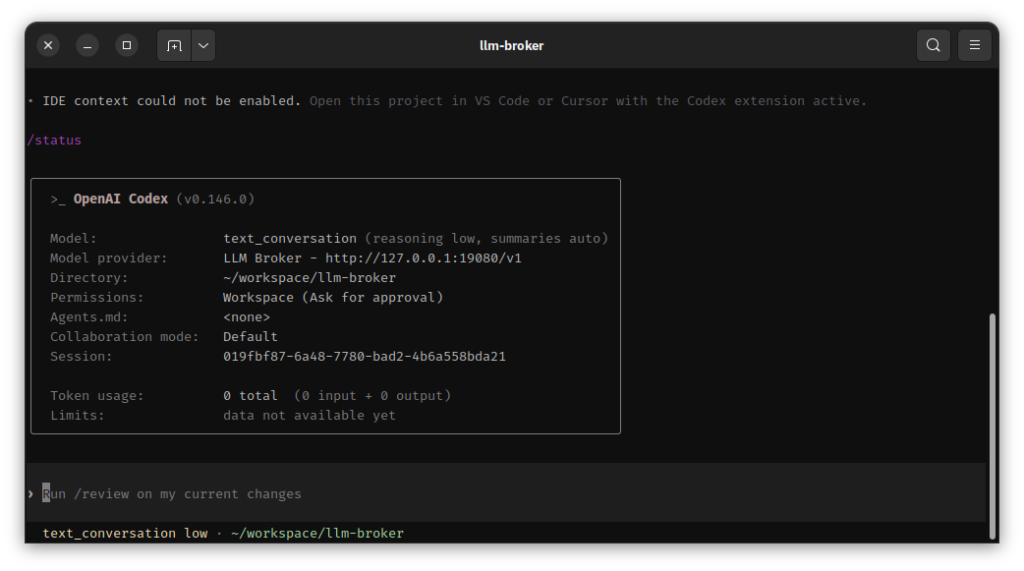Viewport: 1024px width, 571px height.
Task: Click the Token usage: label
Action: pos(97,395)
